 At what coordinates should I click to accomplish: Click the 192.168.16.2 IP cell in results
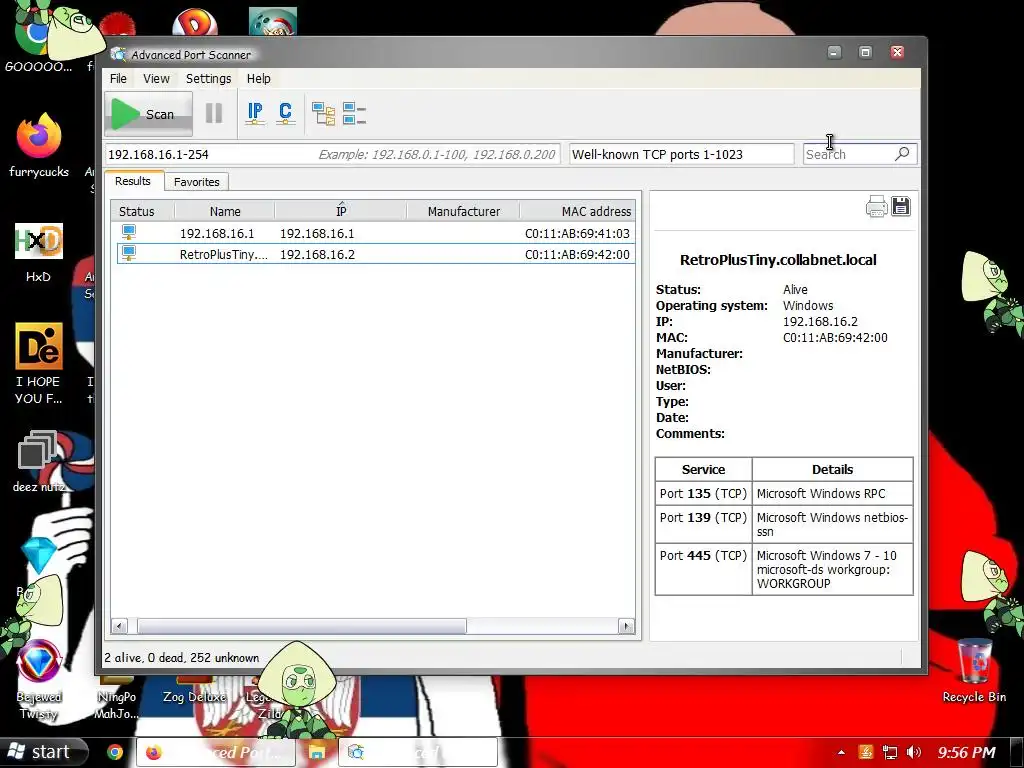(x=317, y=254)
